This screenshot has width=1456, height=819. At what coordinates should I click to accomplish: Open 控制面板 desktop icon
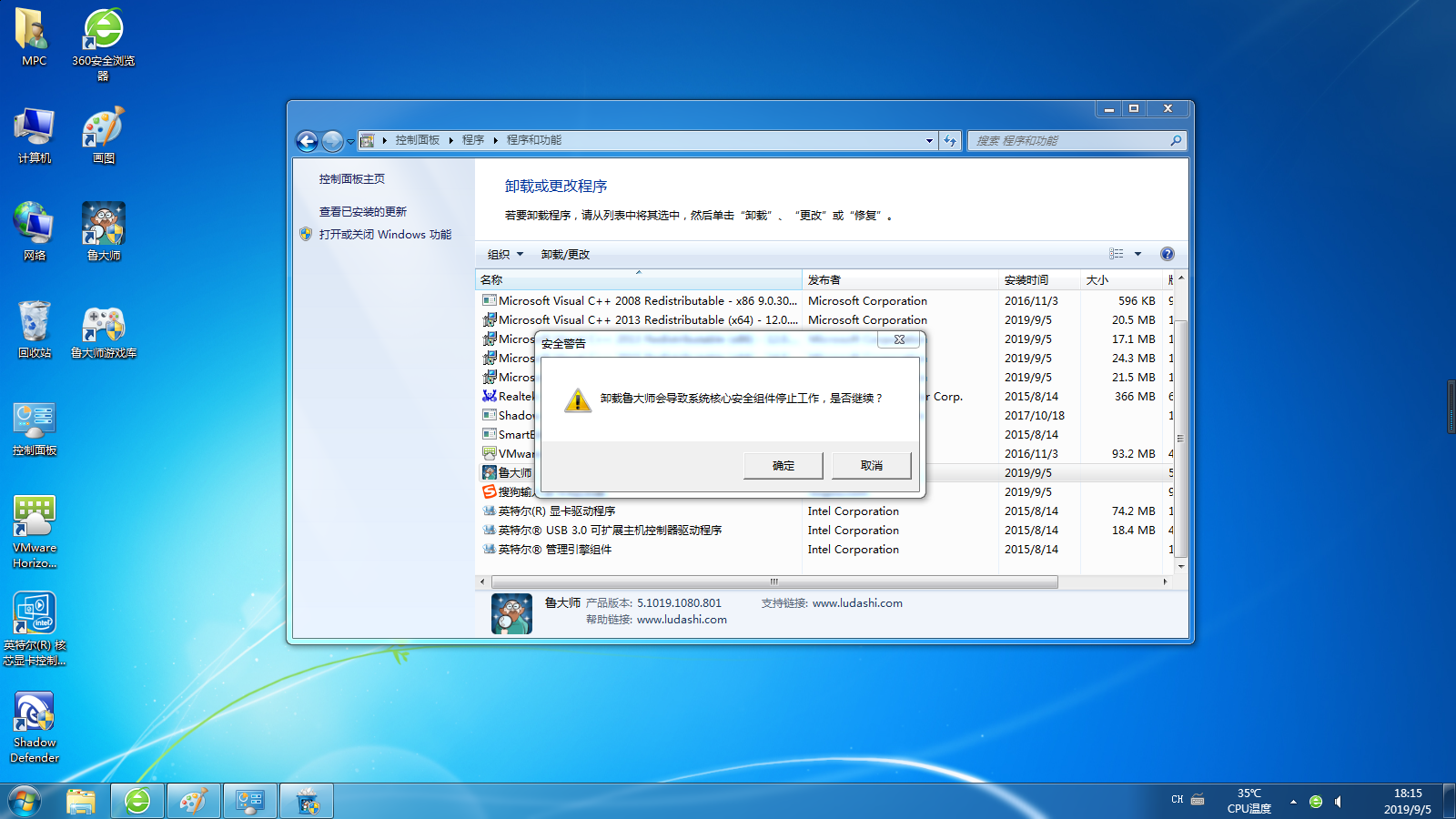coord(35,429)
